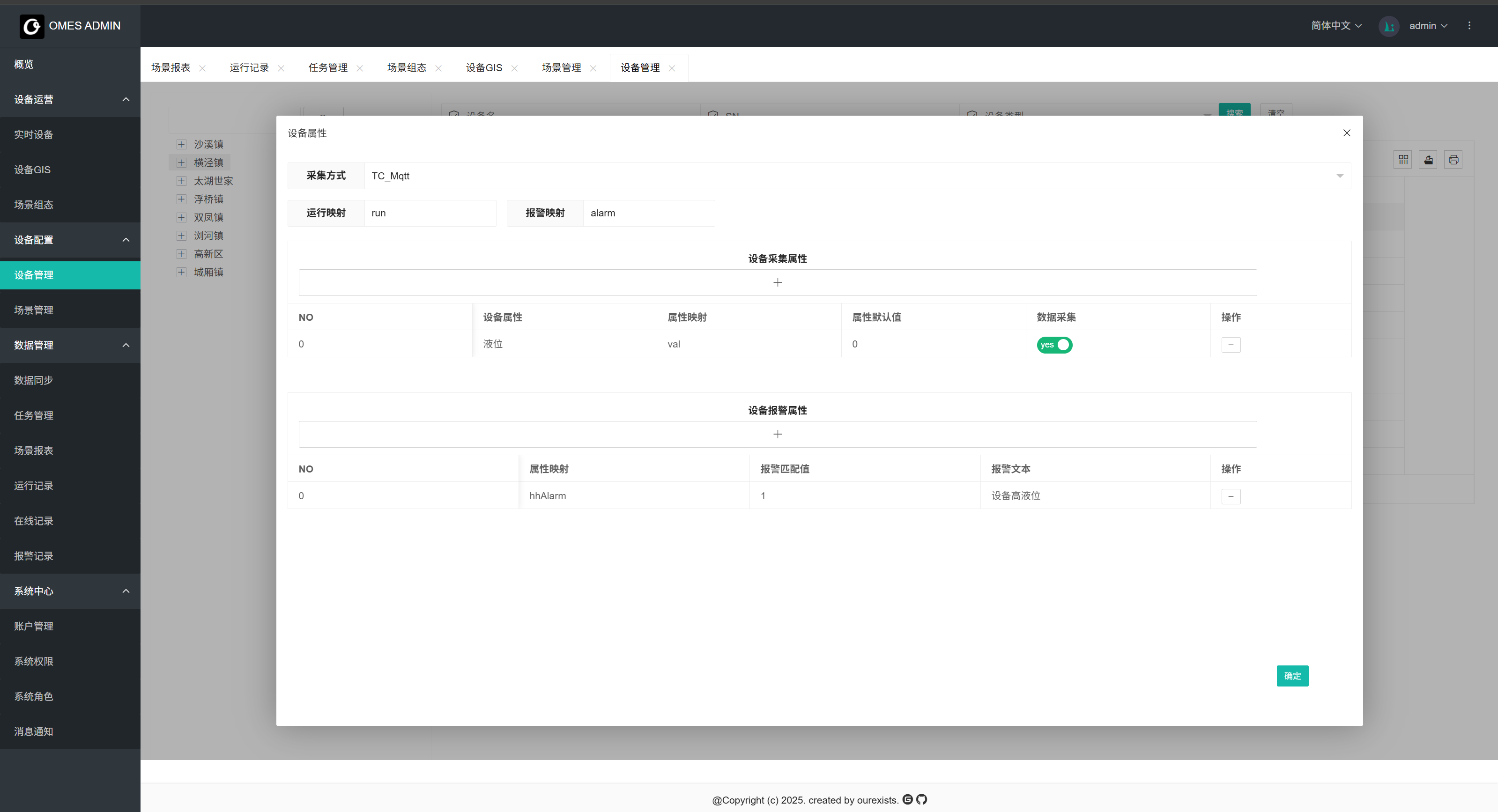Toggle the 数据采集 yes switch off
Viewport: 1498px width, 812px height.
(x=1054, y=345)
